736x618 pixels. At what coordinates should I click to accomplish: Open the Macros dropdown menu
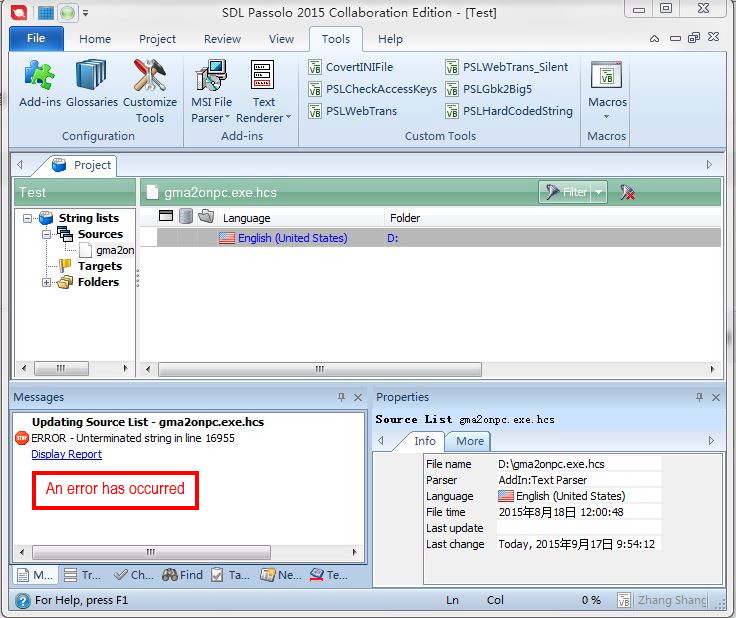point(607,116)
